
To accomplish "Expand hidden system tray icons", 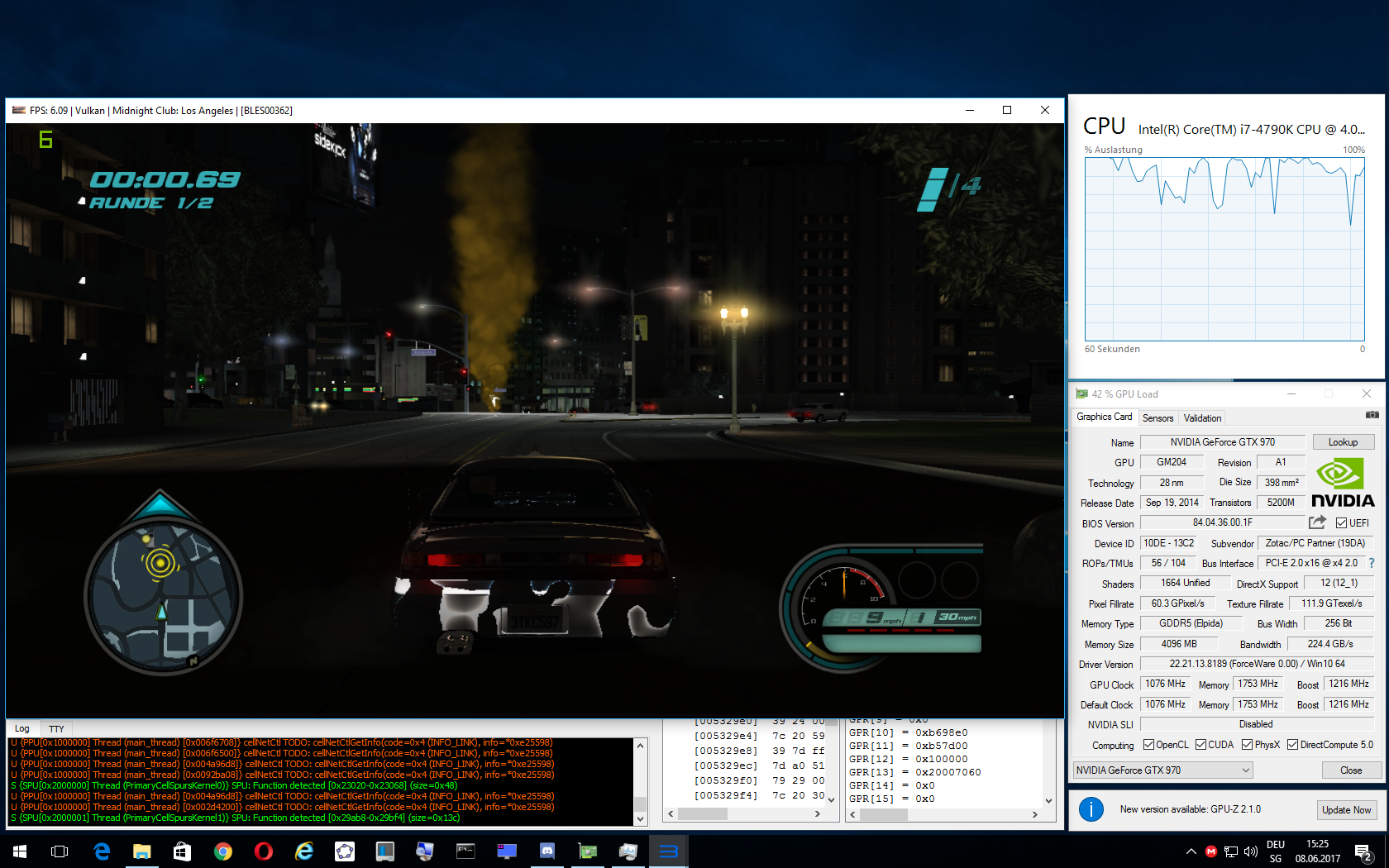I will click(1191, 851).
